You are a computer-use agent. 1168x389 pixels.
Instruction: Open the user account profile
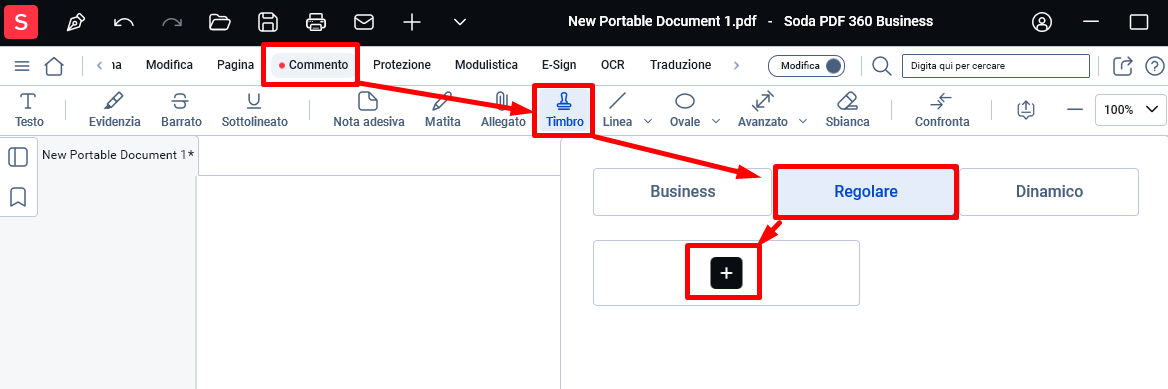click(1041, 22)
